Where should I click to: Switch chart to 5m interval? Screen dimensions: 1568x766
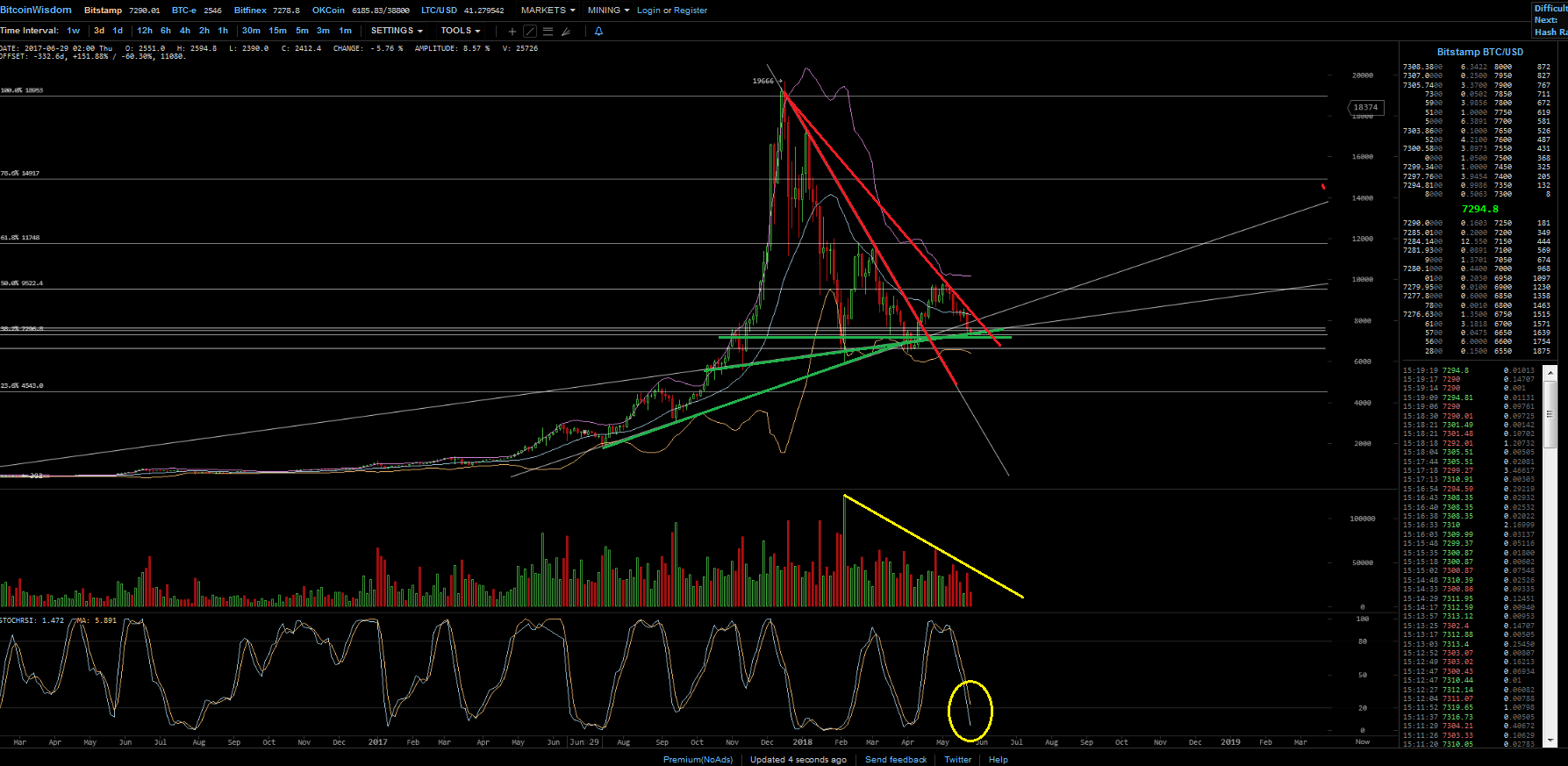tap(302, 31)
